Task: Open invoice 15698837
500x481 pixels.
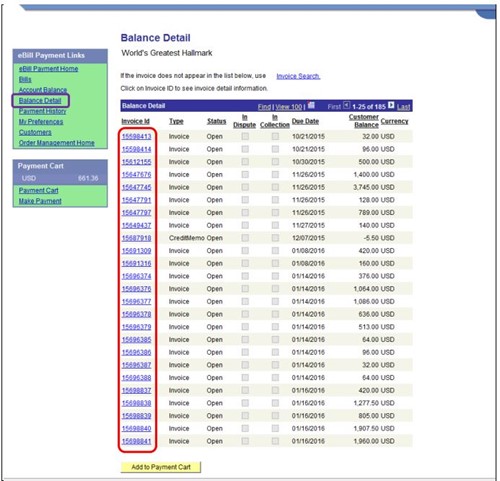Action: (136, 390)
